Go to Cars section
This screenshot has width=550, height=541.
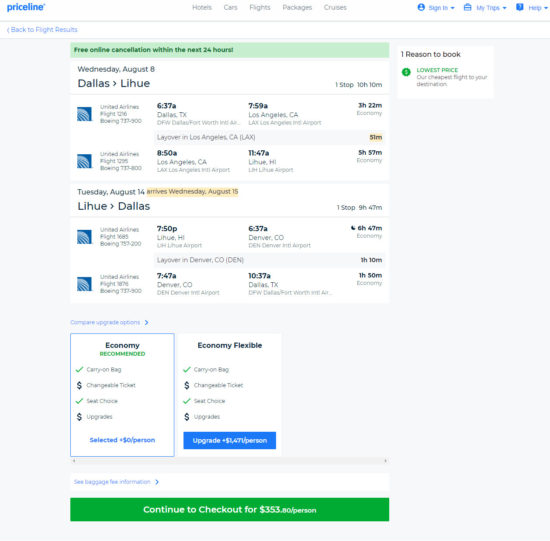[x=230, y=7]
